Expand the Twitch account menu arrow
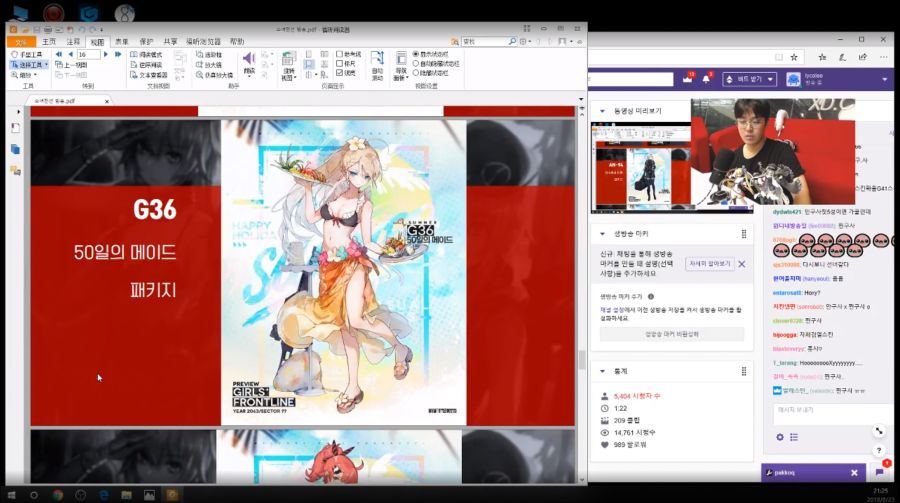900x503 pixels. pyautogui.click(x=885, y=79)
